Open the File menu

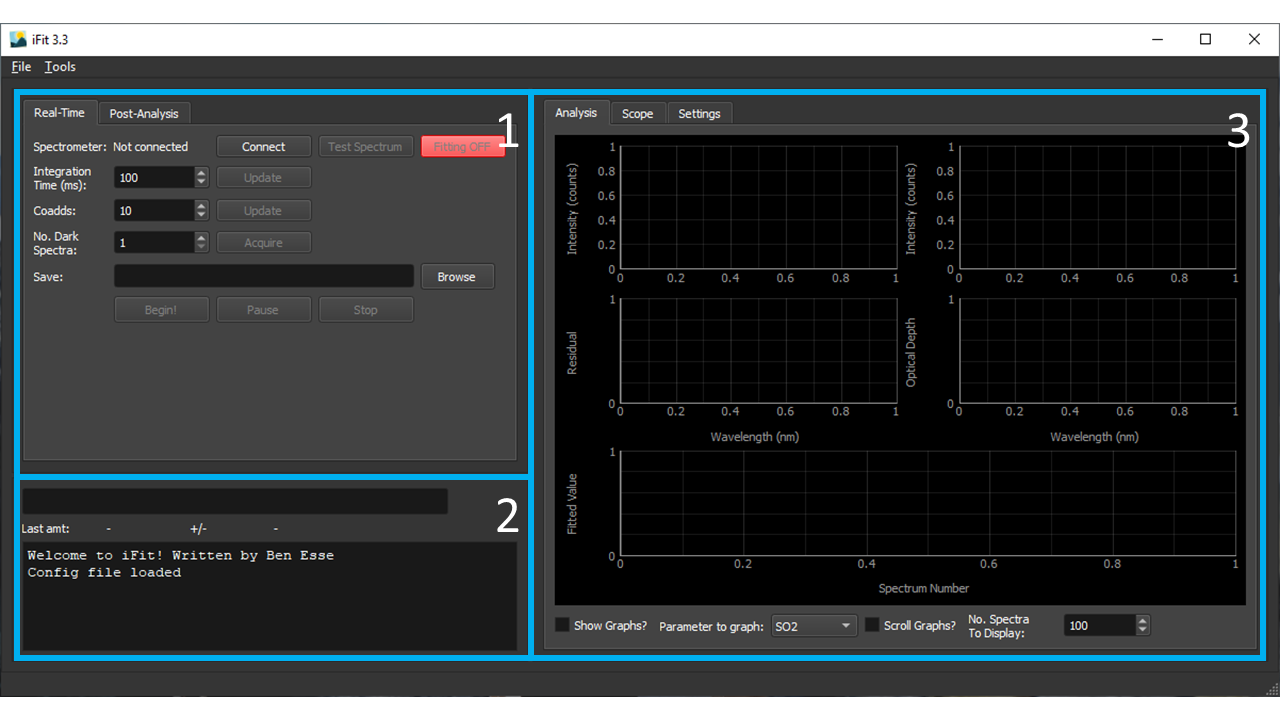(x=21, y=67)
